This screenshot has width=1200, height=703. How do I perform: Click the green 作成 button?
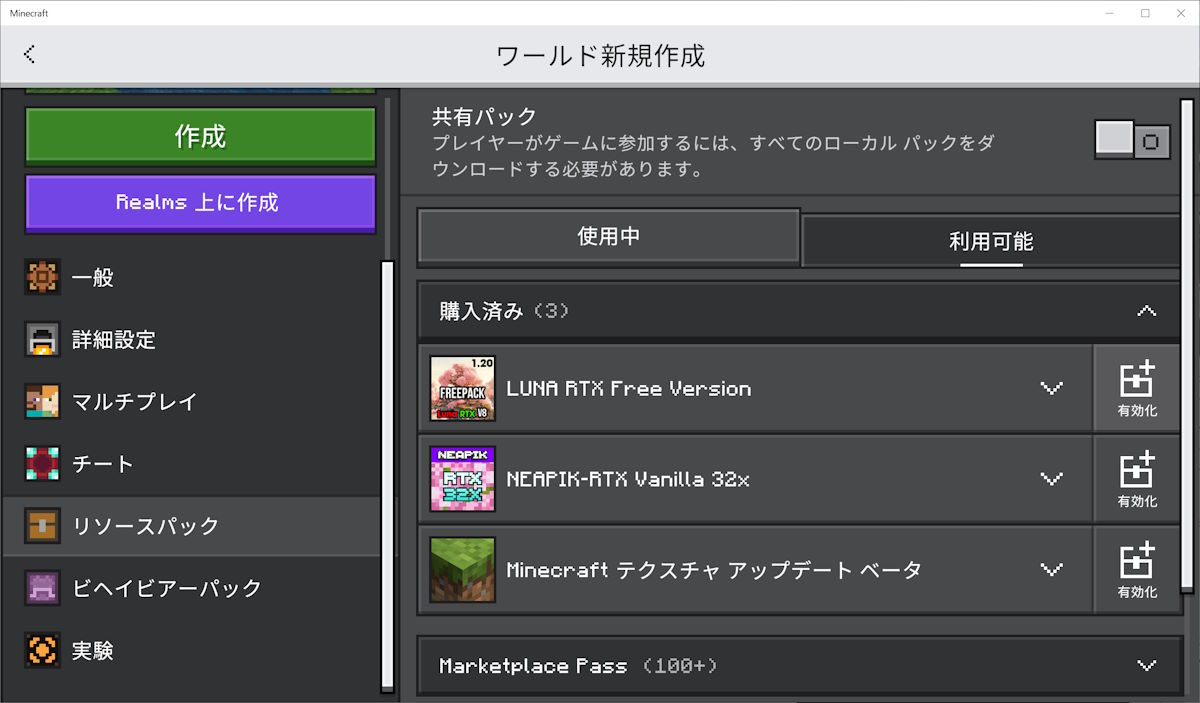[x=200, y=136]
